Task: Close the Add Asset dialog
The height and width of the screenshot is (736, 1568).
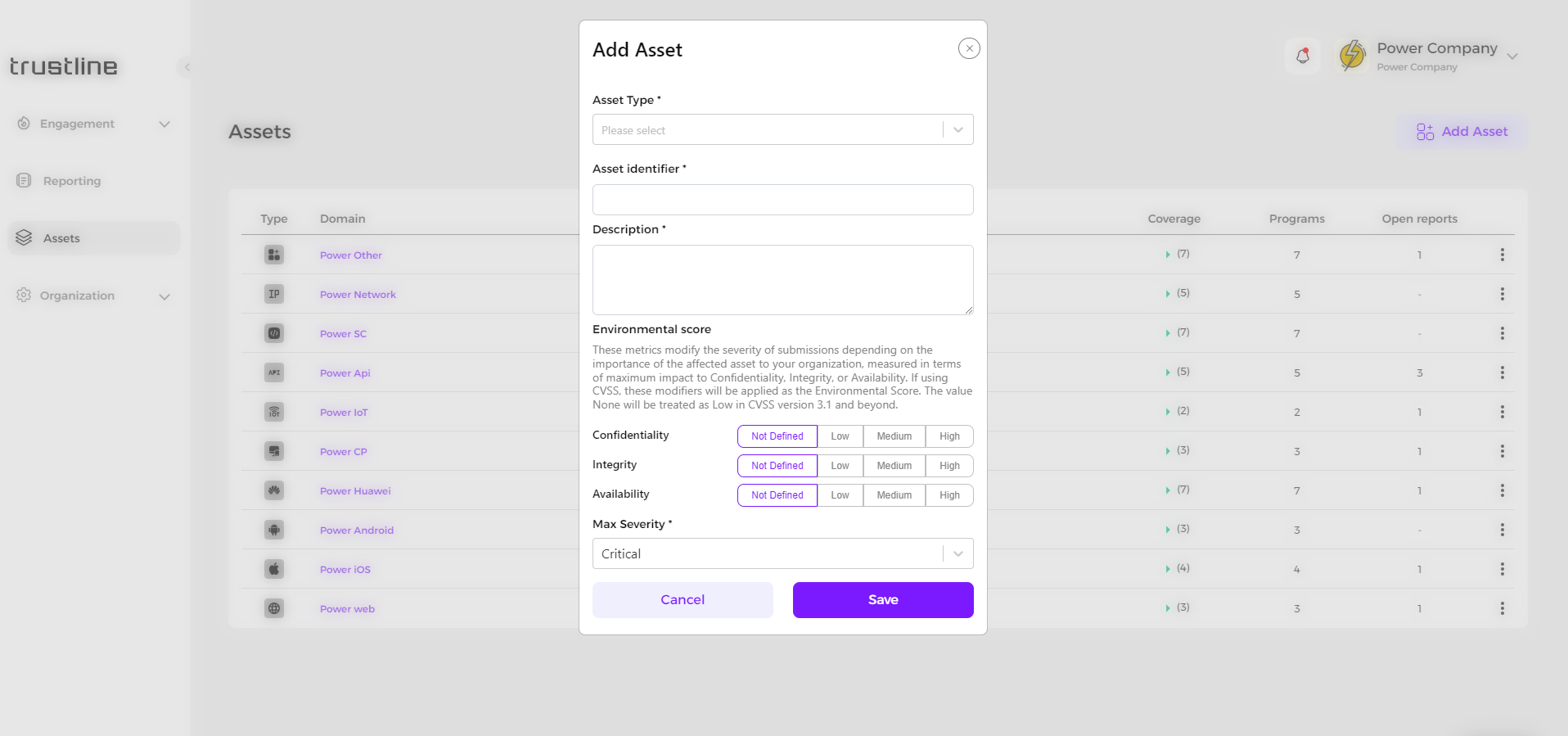Action: (969, 48)
